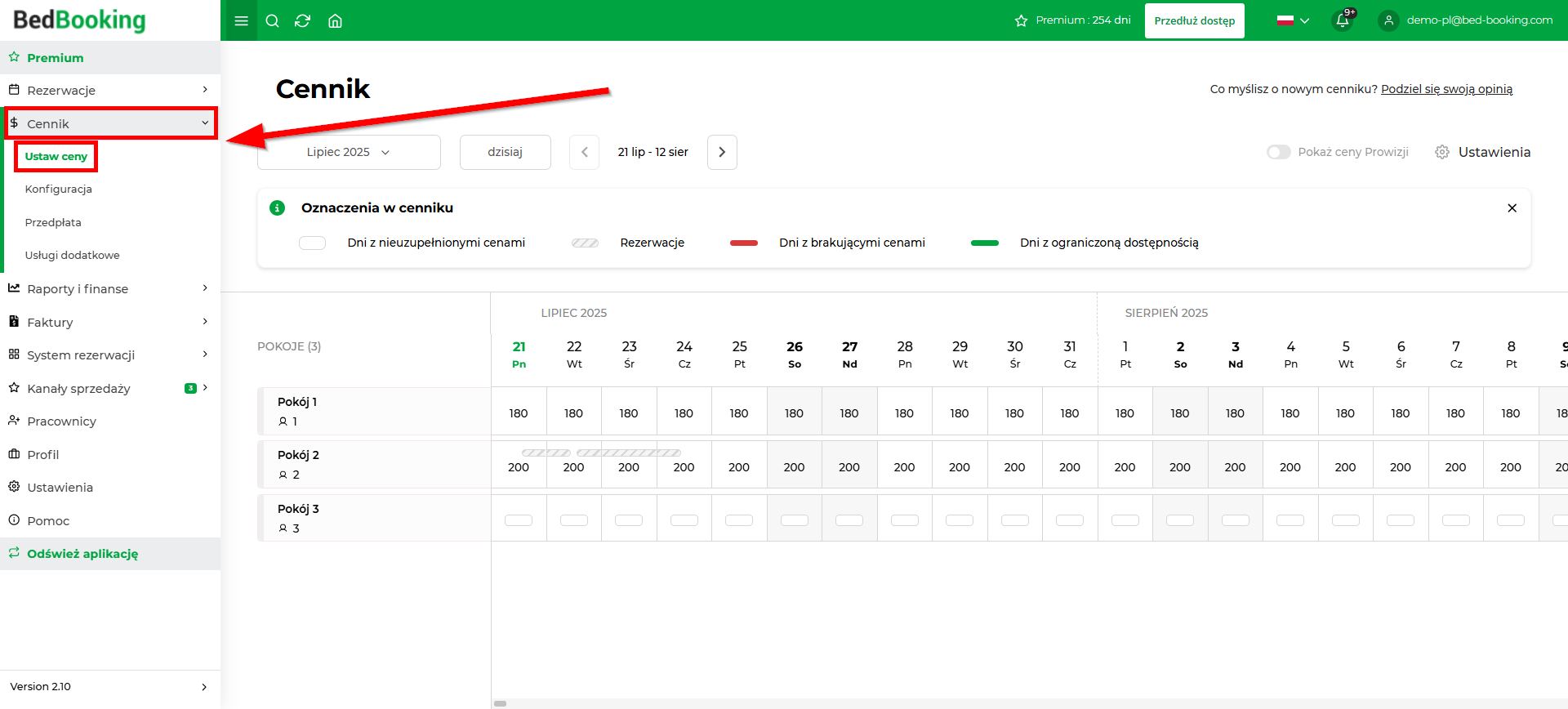Click the Cennik dollar icon in sidebar
The image size is (1568, 709).
[x=14, y=123]
